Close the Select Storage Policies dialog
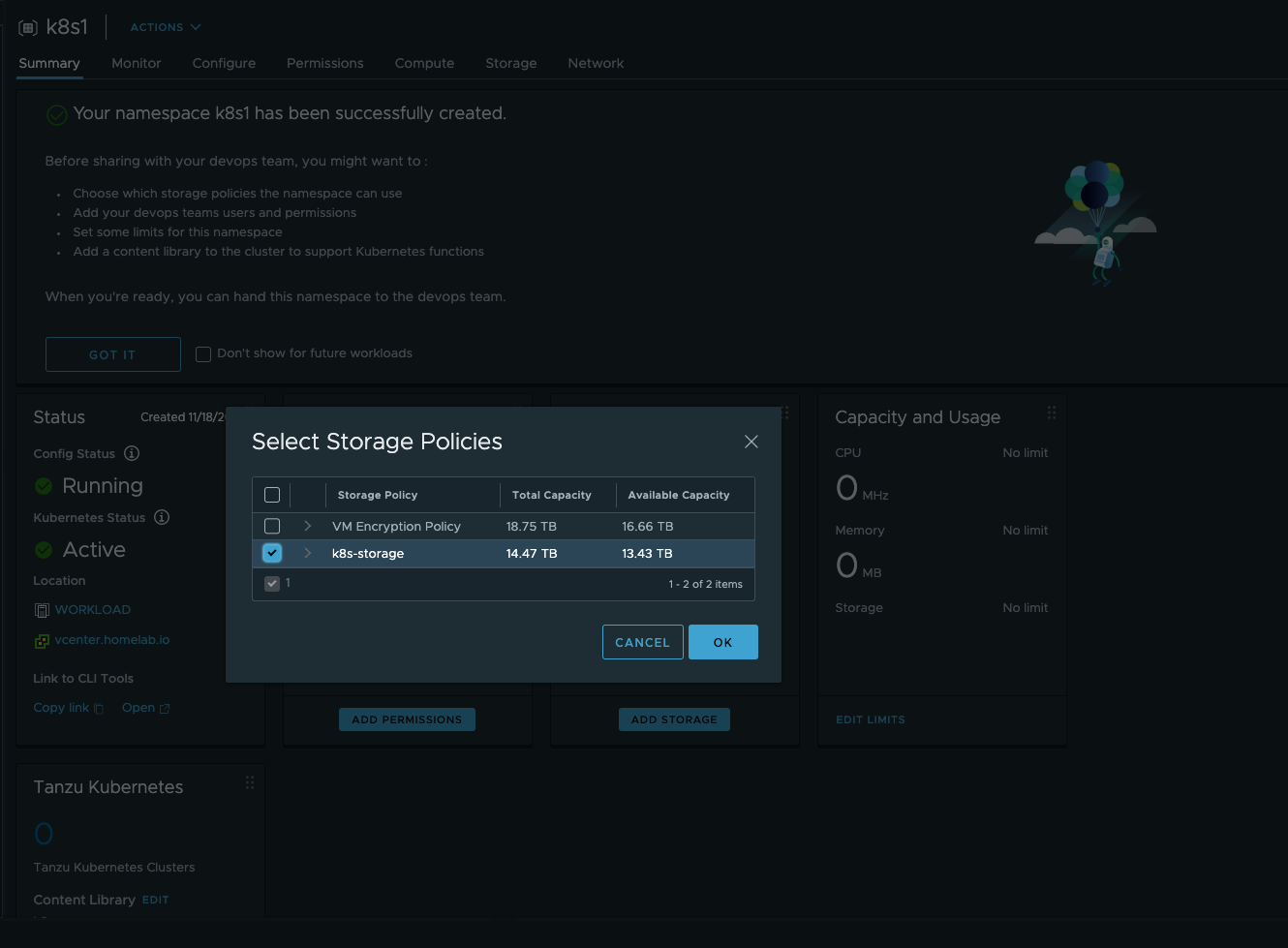This screenshot has width=1288, height=948. tap(751, 442)
